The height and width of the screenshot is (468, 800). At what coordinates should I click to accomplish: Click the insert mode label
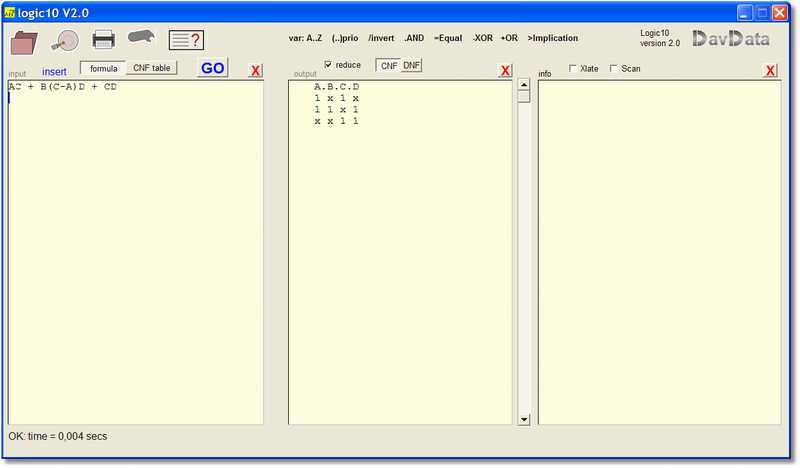click(54, 71)
